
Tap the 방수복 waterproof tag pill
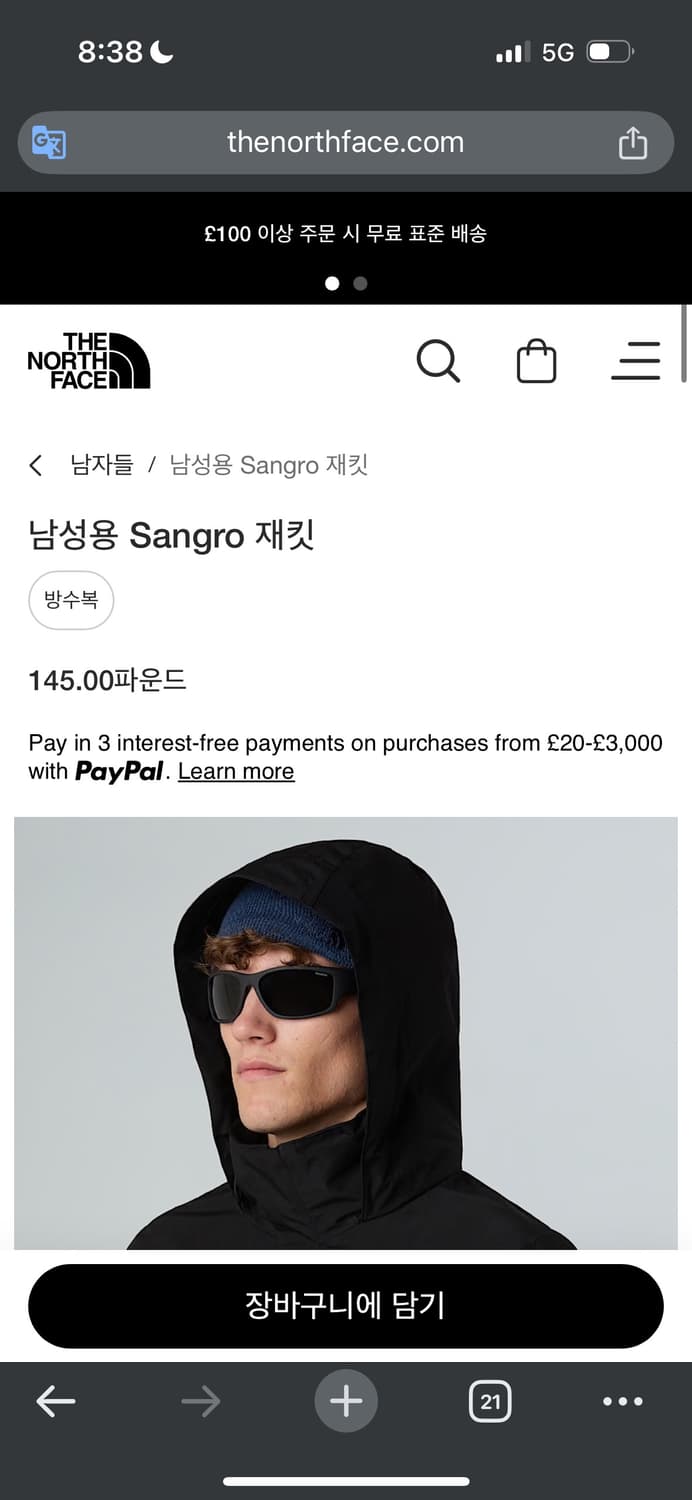coord(71,600)
